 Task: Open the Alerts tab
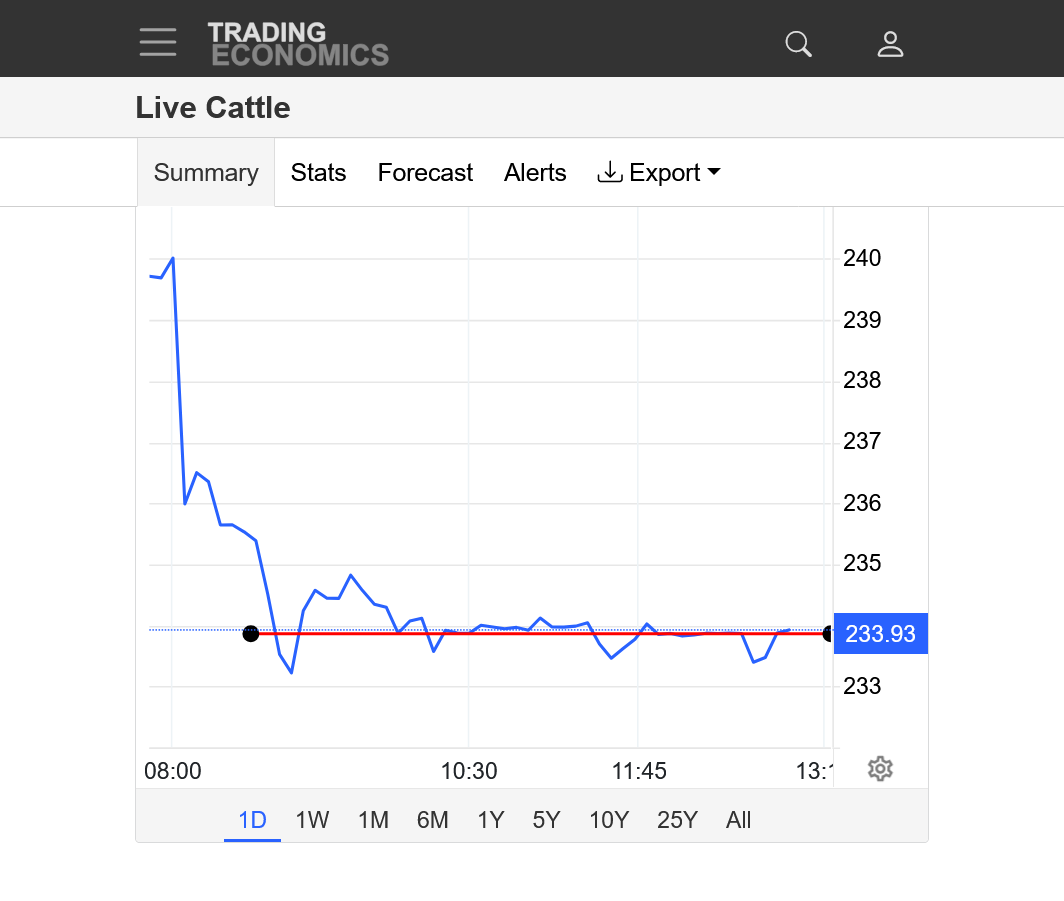535,173
